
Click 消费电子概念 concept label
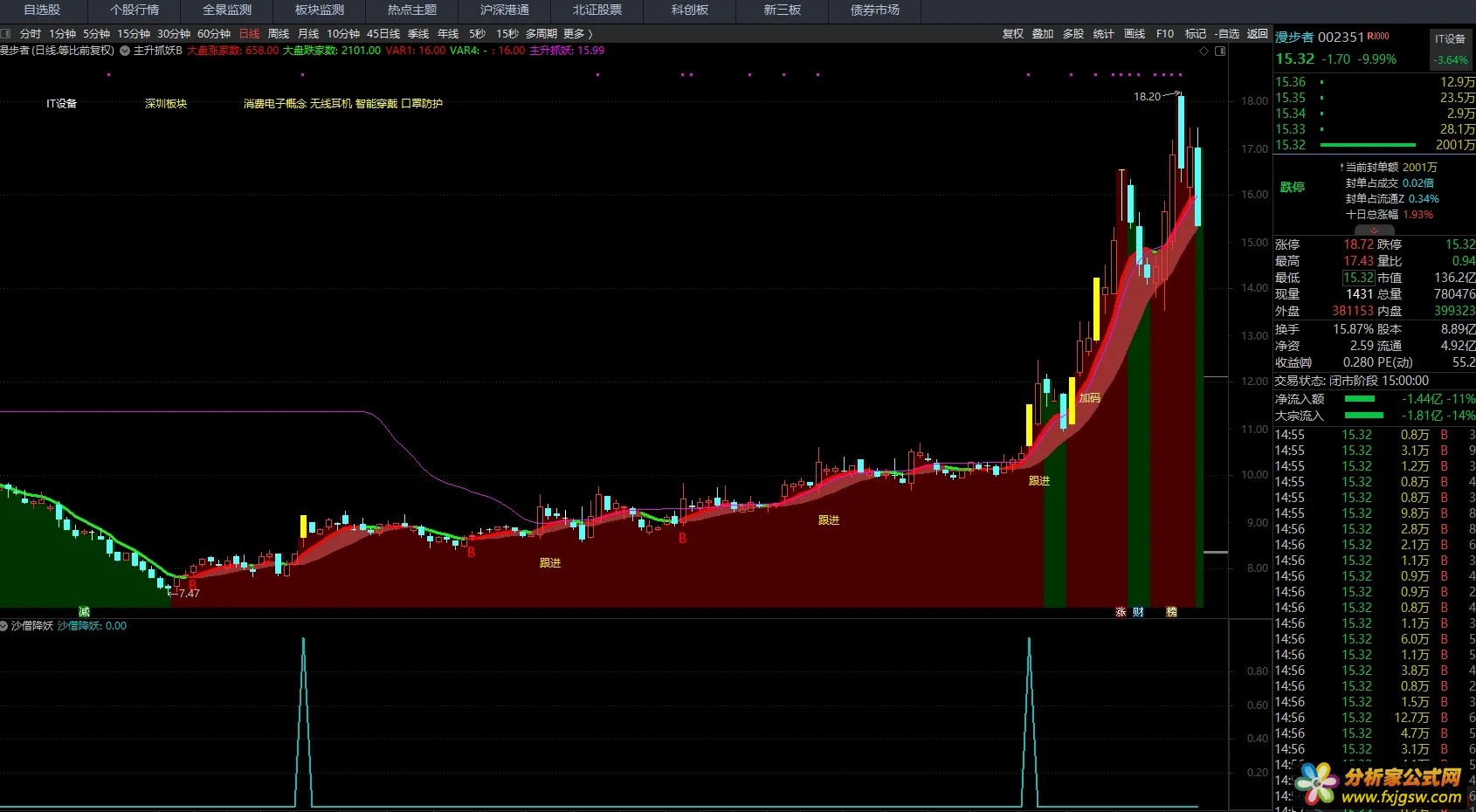[x=274, y=104]
